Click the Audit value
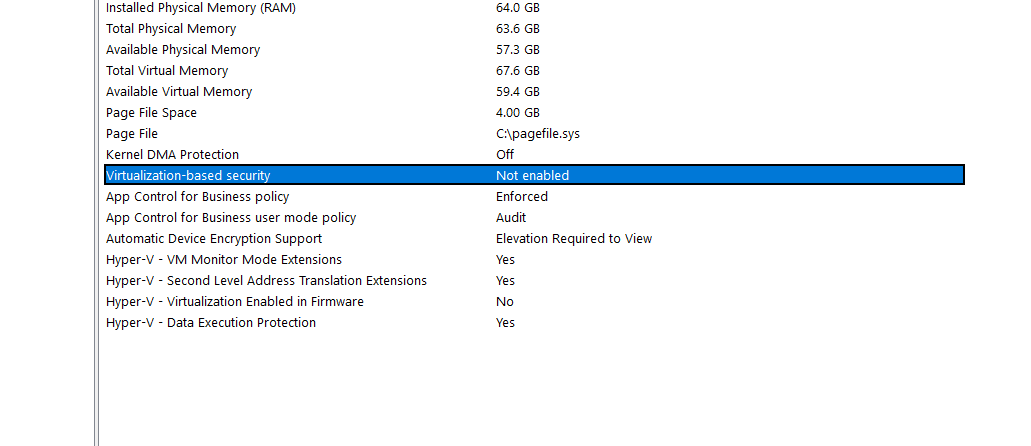The width and height of the screenshot is (1031, 446). pyautogui.click(x=511, y=218)
